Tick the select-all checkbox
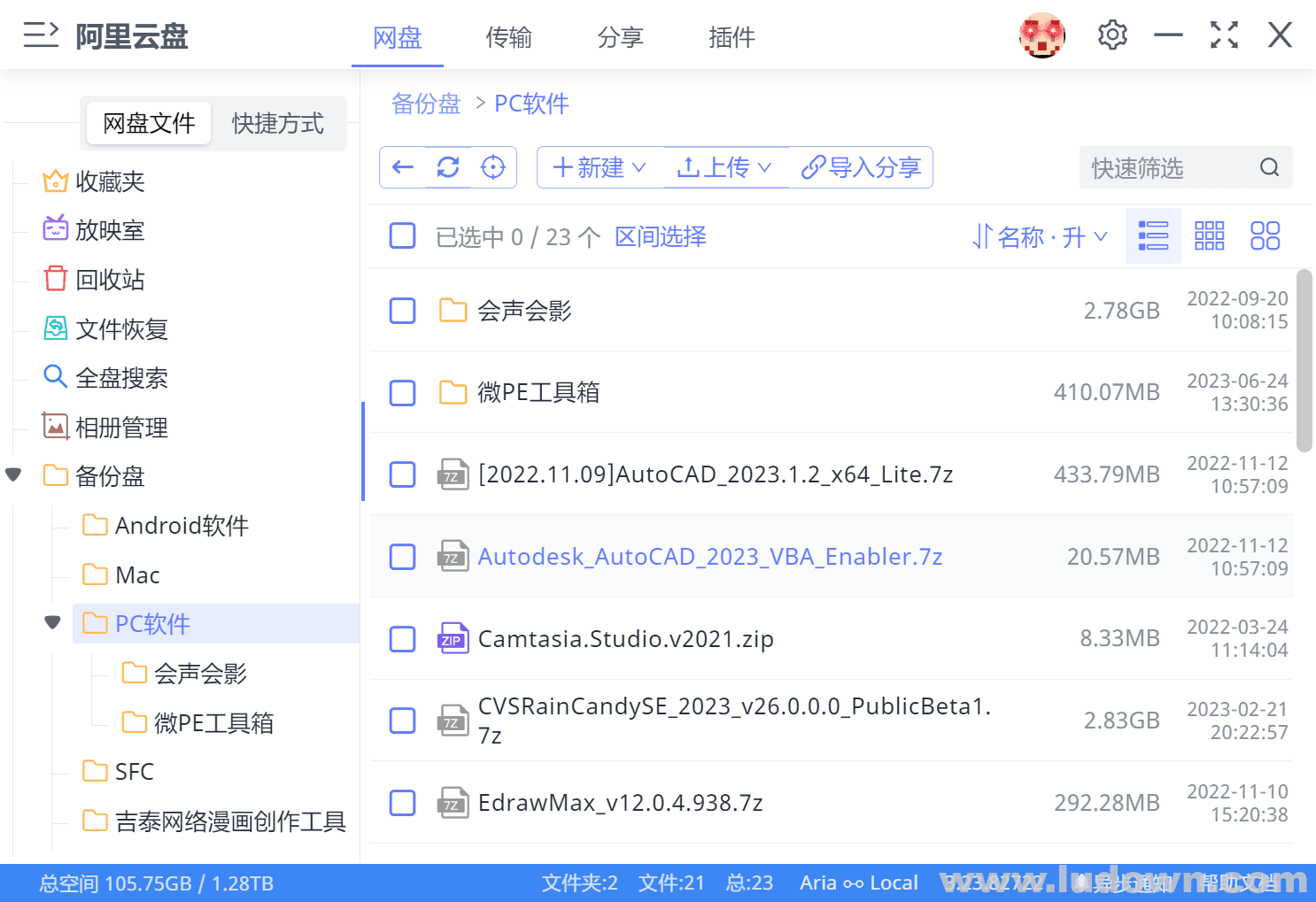Image resolution: width=1316 pixels, height=902 pixels. pos(403,235)
